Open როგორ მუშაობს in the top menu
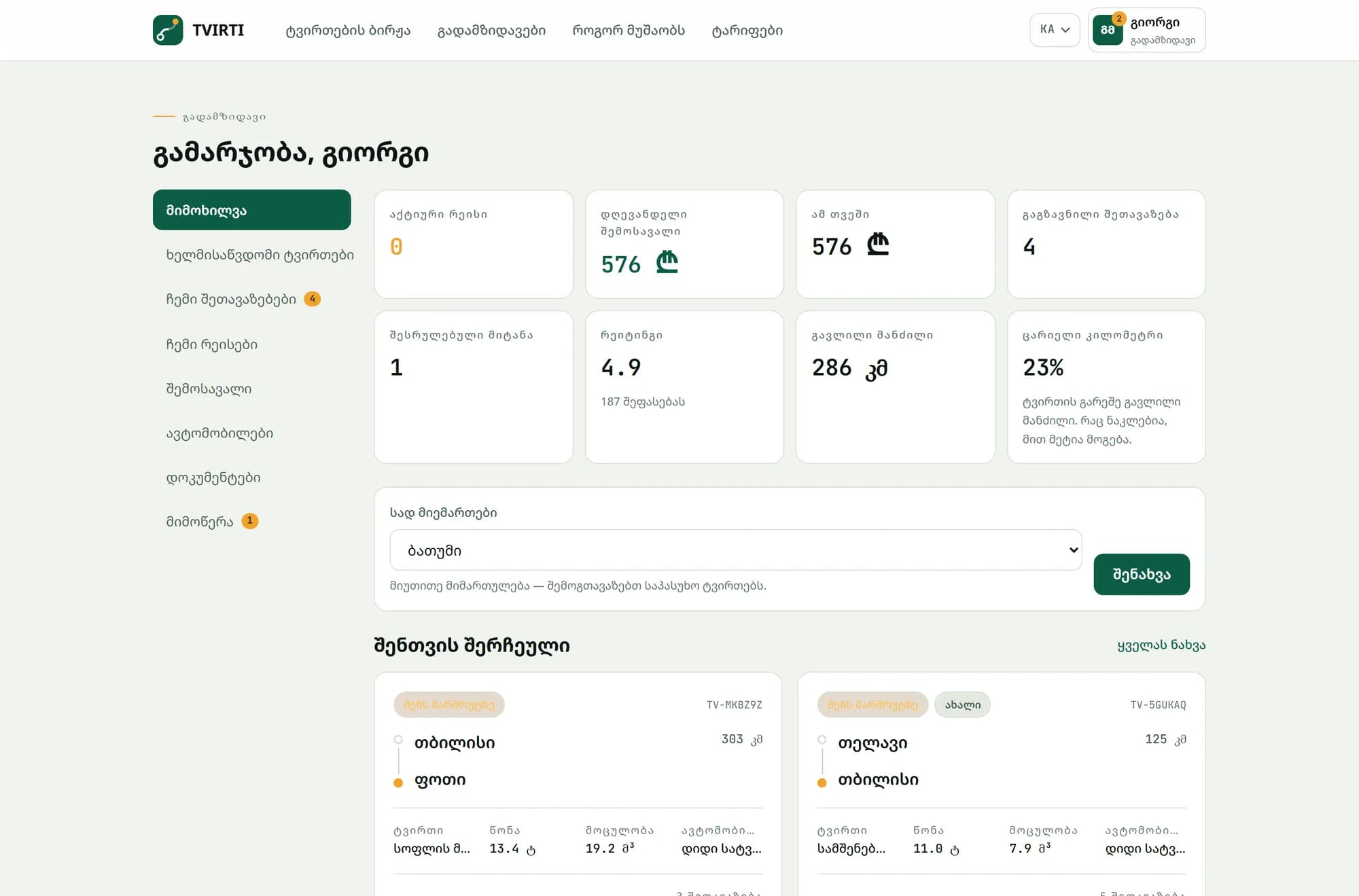The image size is (1359, 896). 629,31
